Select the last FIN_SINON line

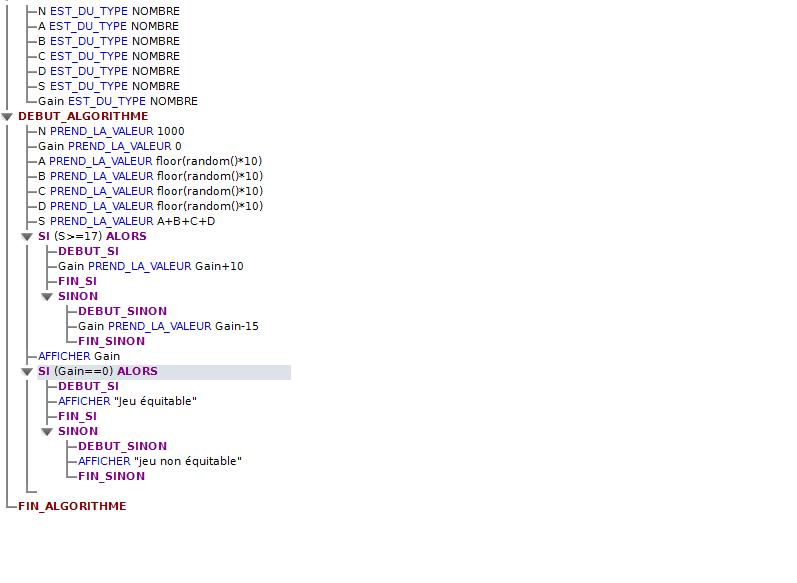pyautogui.click(x=111, y=476)
